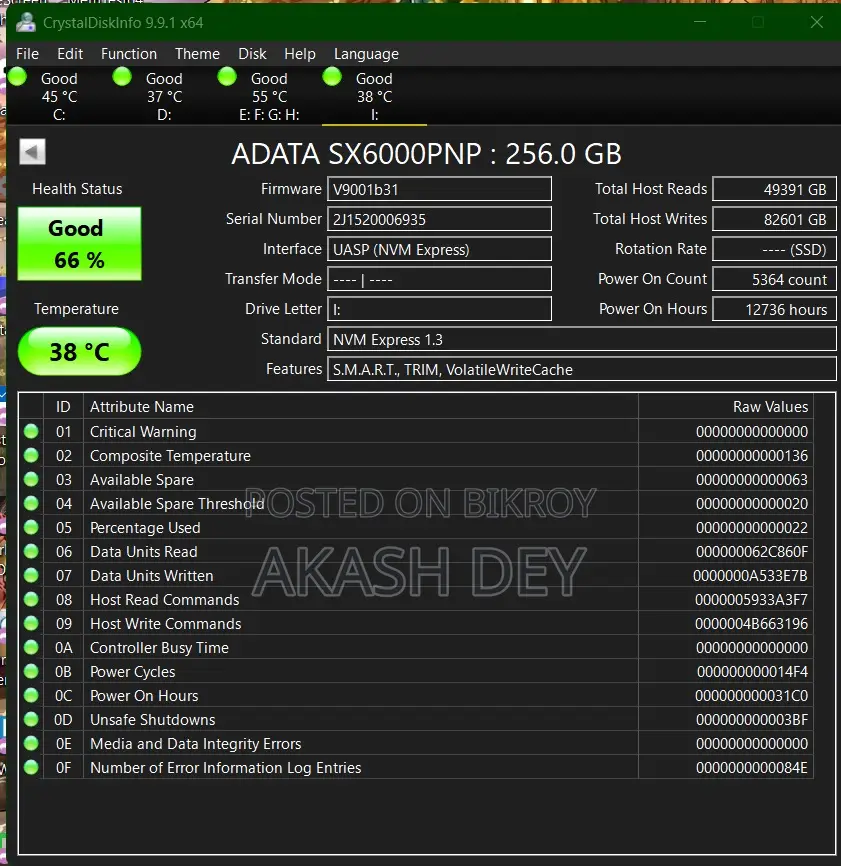The height and width of the screenshot is (866, 841).
Task: Open the Help menu
Action: [300, 54]
